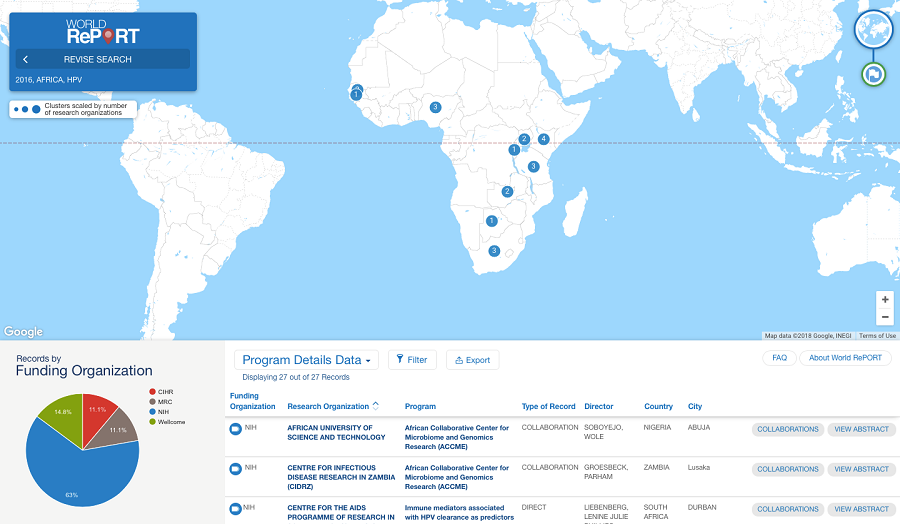This screenshot has height=524, width=900.
Task: Click the NIH icon in the Zambia row
Action: pyautogui.click(x=236, y=468)
